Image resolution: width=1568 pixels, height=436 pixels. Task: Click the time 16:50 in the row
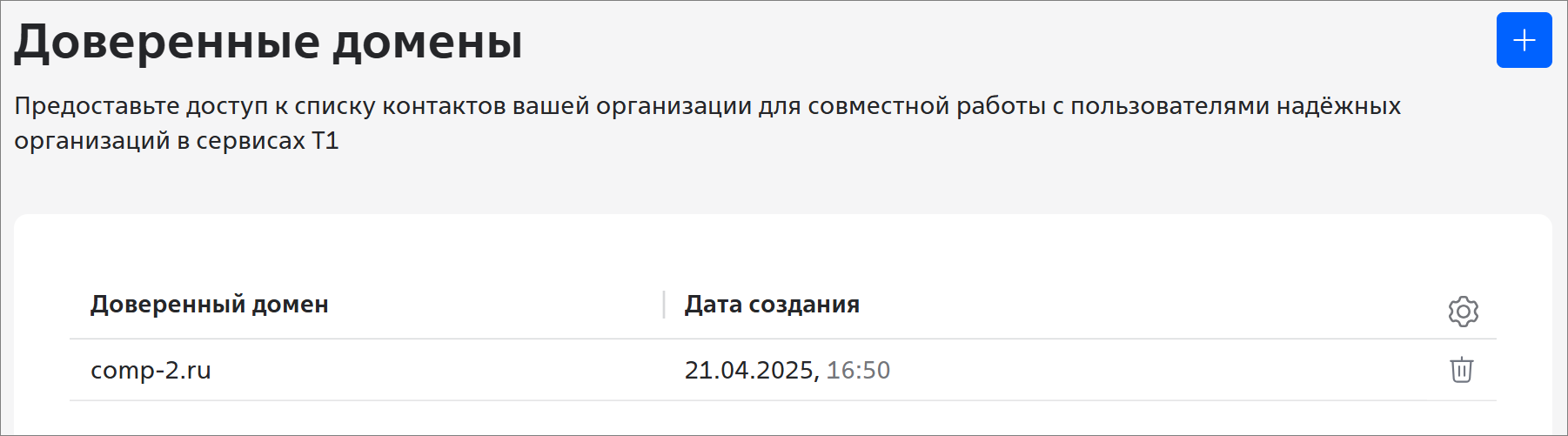click(x=858, y=371)
